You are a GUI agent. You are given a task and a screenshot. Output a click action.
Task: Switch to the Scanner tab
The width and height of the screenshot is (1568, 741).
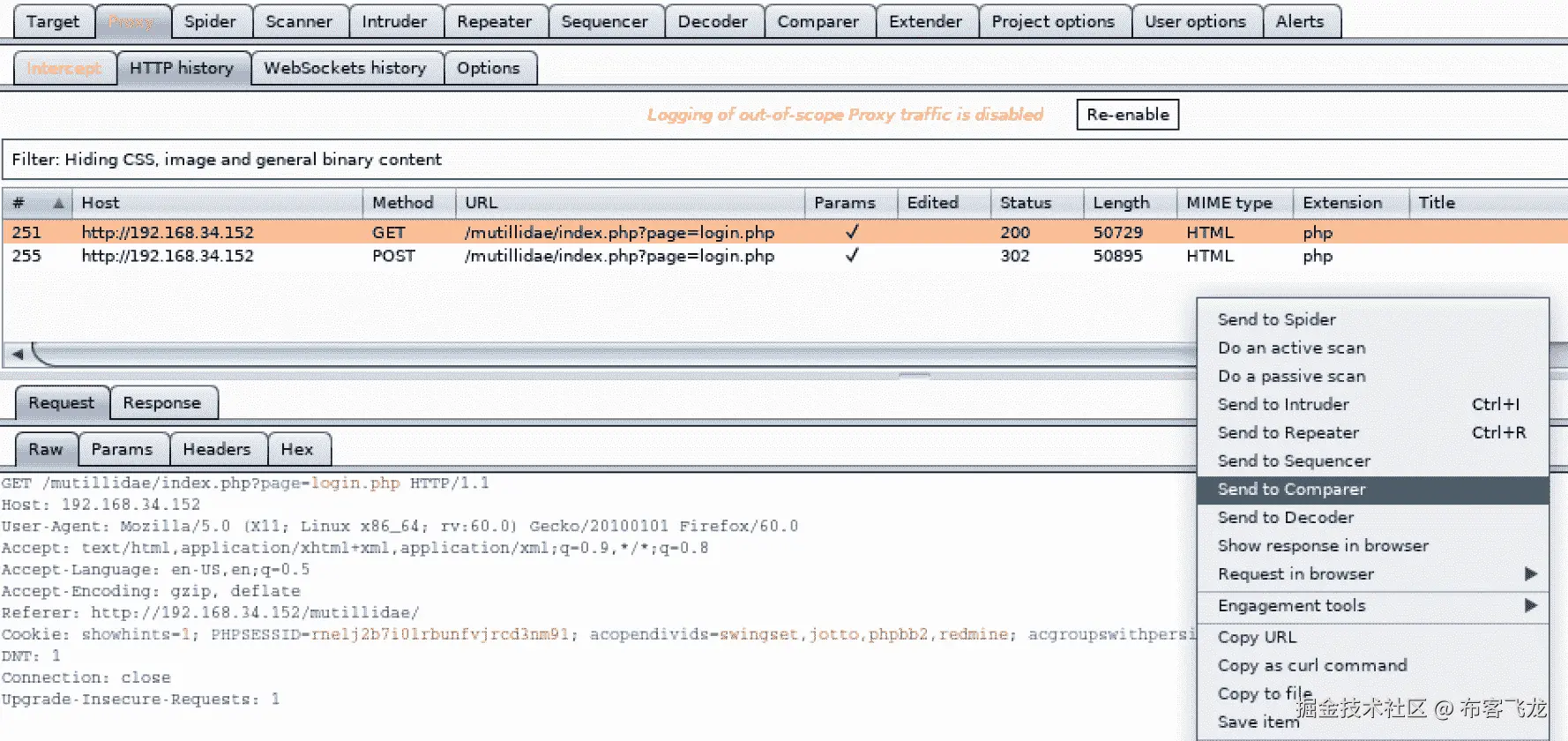point(299,21)
